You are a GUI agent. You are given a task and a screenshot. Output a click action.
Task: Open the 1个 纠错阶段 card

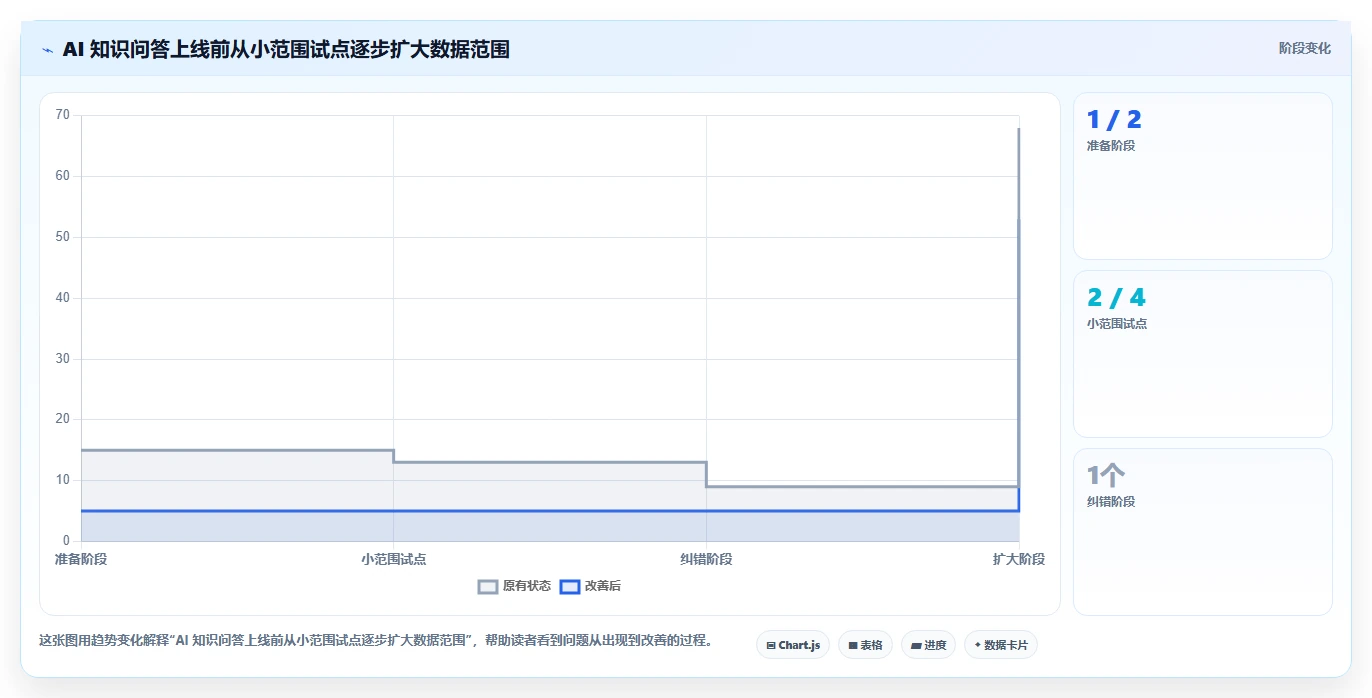pos(1202,532)
